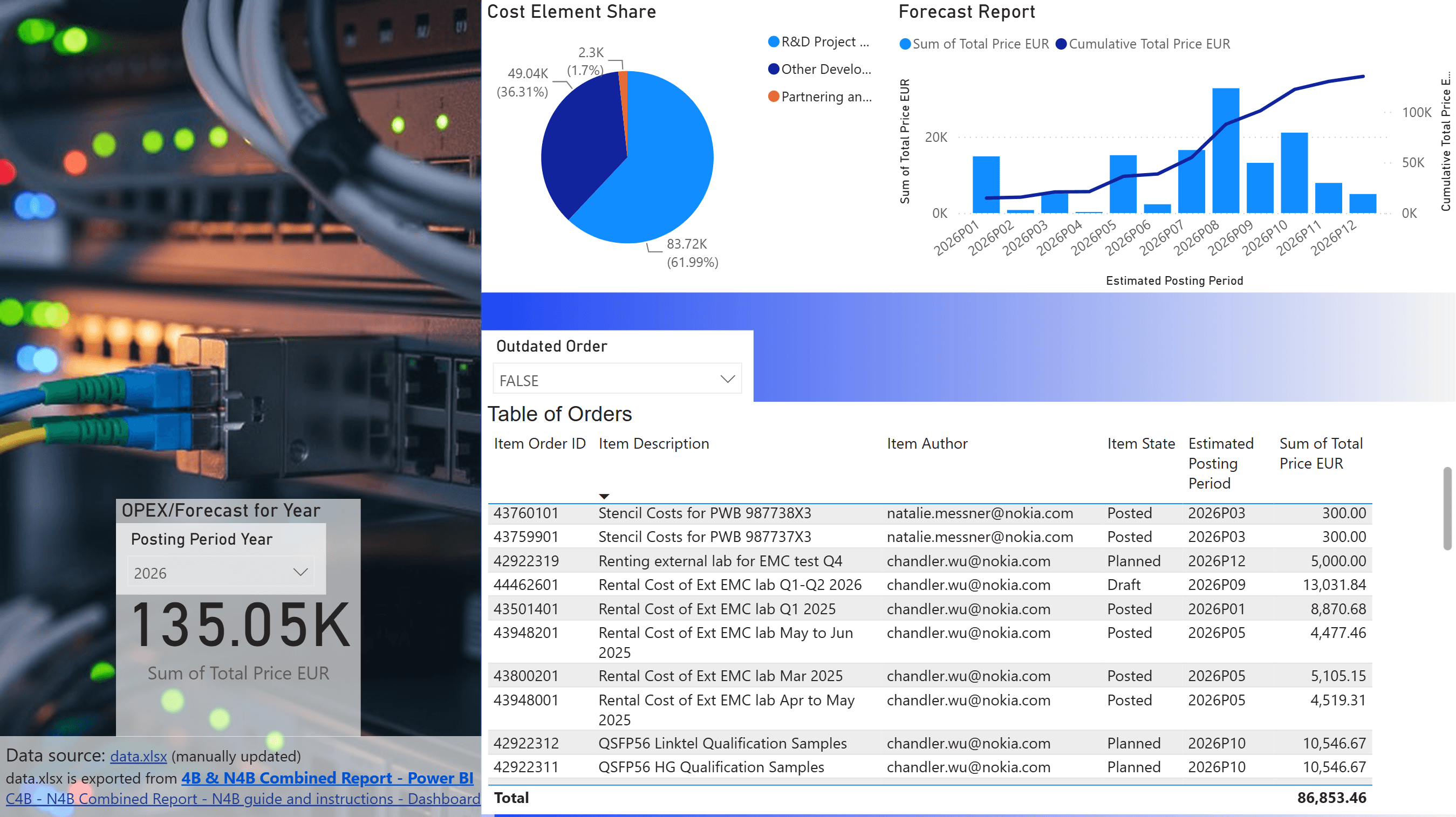Select the 2026P01 bar in Forecast Report

(x=986, y=184)
